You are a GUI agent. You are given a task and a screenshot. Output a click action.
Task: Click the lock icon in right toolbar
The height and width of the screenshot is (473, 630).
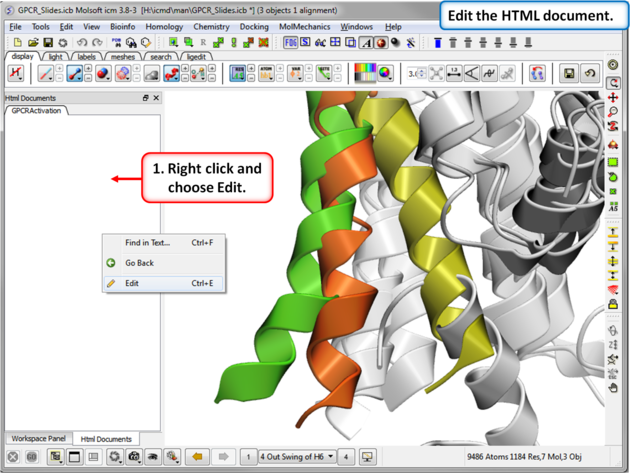[613, 304]
